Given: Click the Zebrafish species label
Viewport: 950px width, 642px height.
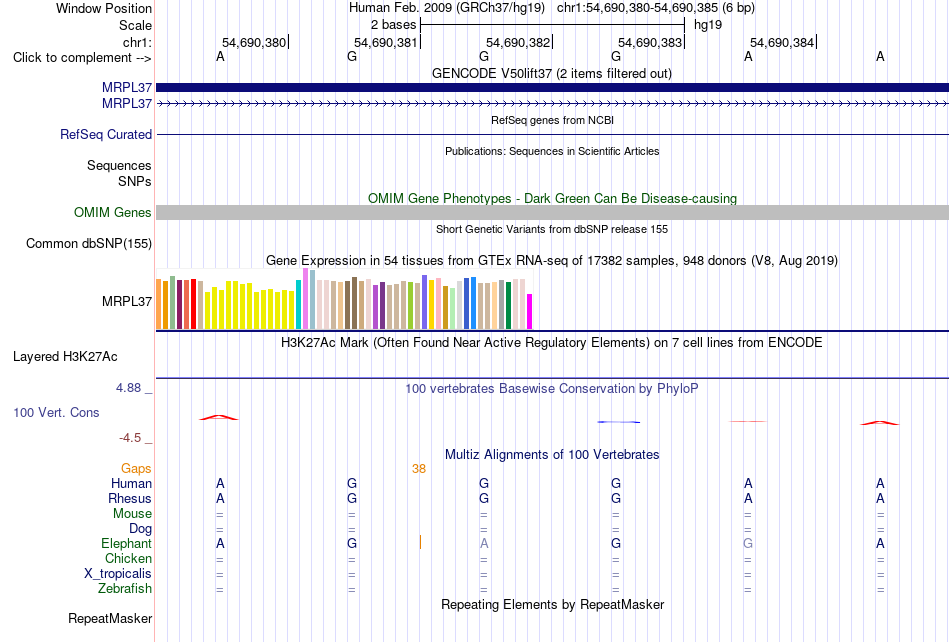Looking at the screenshot, I should click(x=125, y=588).
